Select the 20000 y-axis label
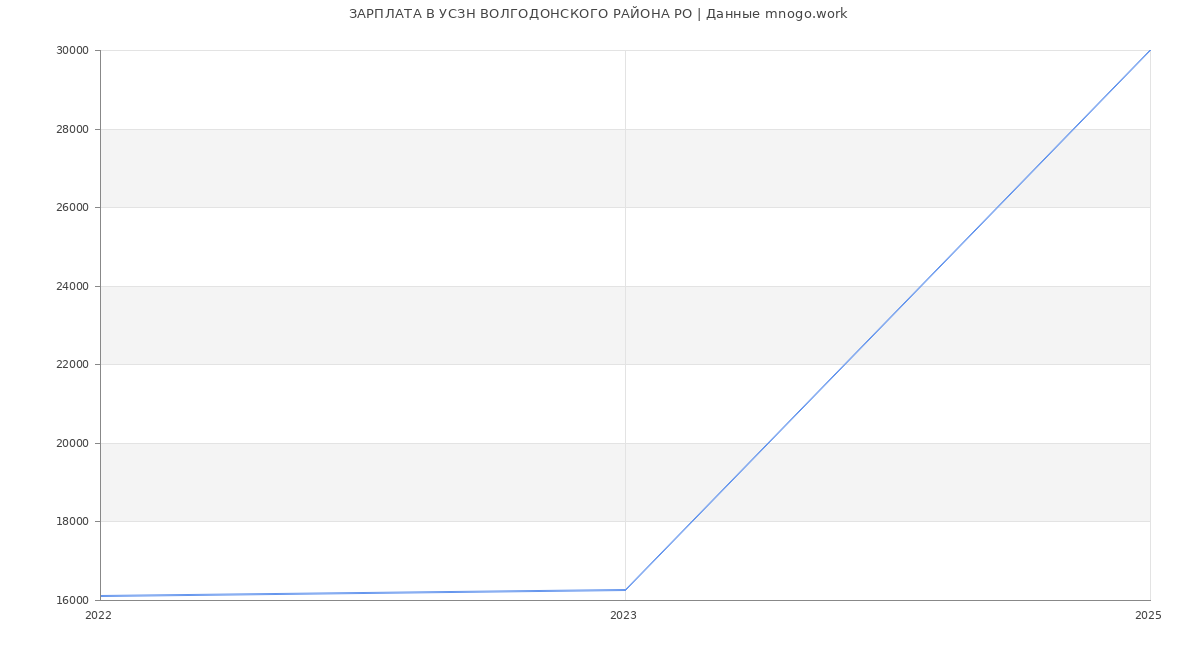 (x=72, y=443)
